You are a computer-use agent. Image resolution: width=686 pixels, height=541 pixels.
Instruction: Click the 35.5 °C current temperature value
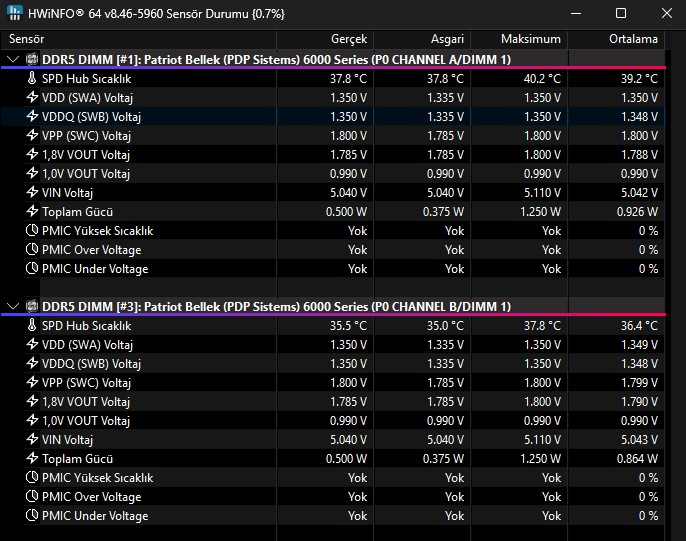[348, 326]
